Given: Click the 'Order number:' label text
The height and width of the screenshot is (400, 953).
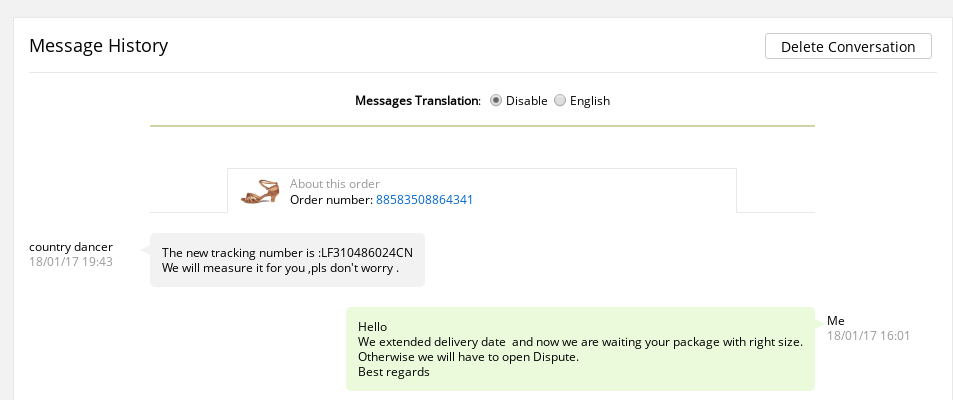Looking at the screenshot, I should pos(331,200).
